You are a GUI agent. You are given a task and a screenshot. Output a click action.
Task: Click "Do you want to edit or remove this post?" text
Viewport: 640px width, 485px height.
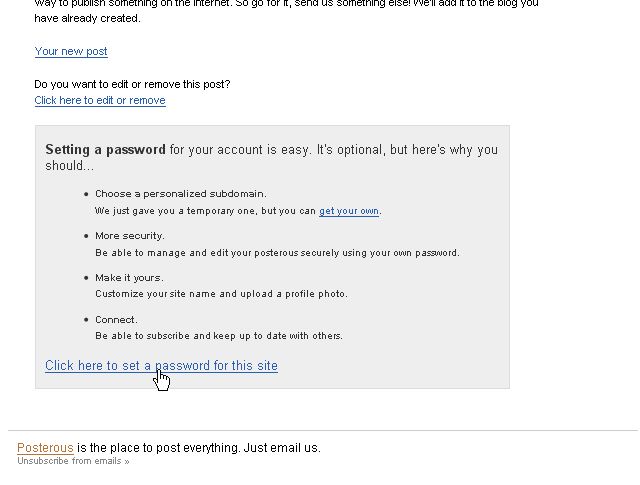tap(132, 85)
